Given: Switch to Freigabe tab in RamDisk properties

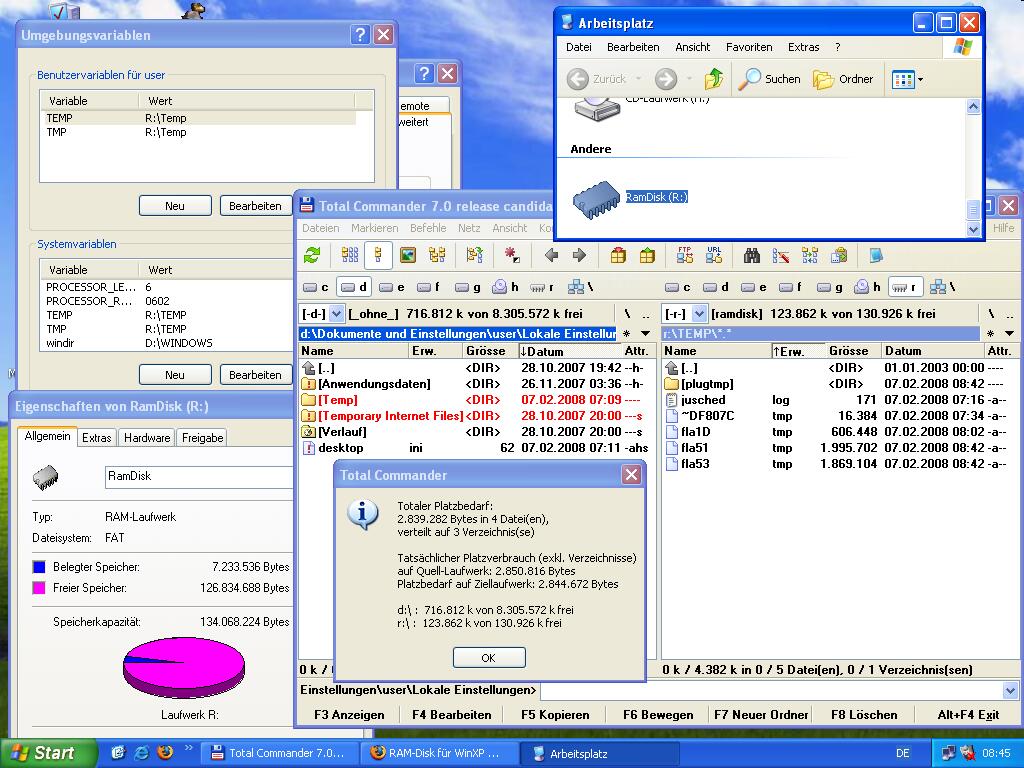Looking at the screenshot, I should [202, 438].
